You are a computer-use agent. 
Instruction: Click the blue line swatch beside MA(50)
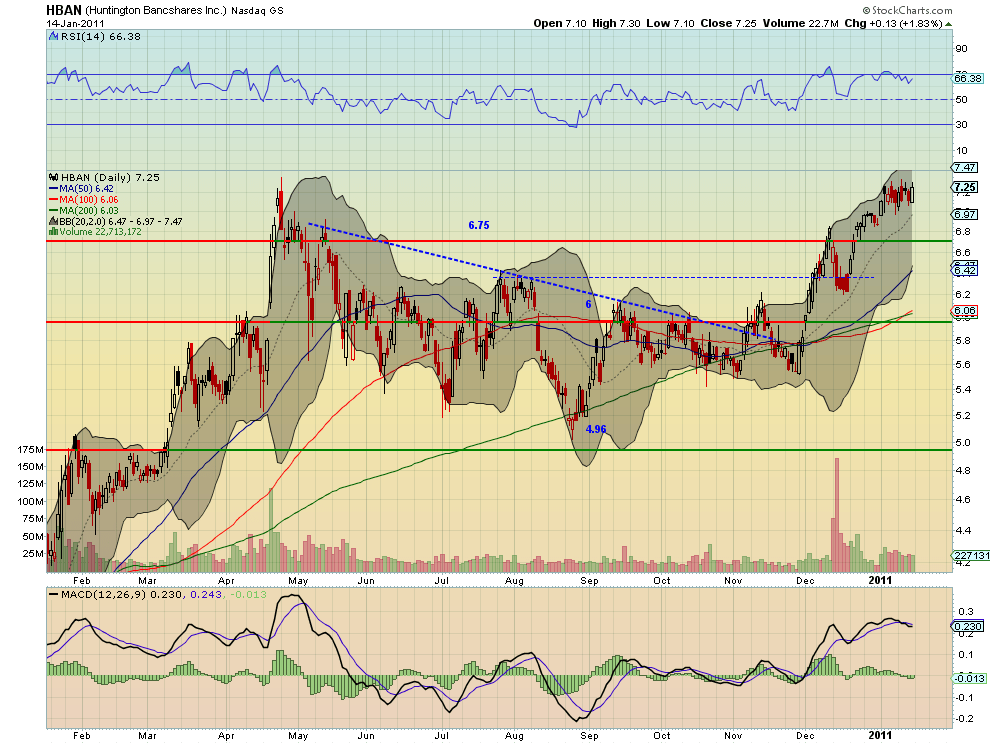[54, 188]
